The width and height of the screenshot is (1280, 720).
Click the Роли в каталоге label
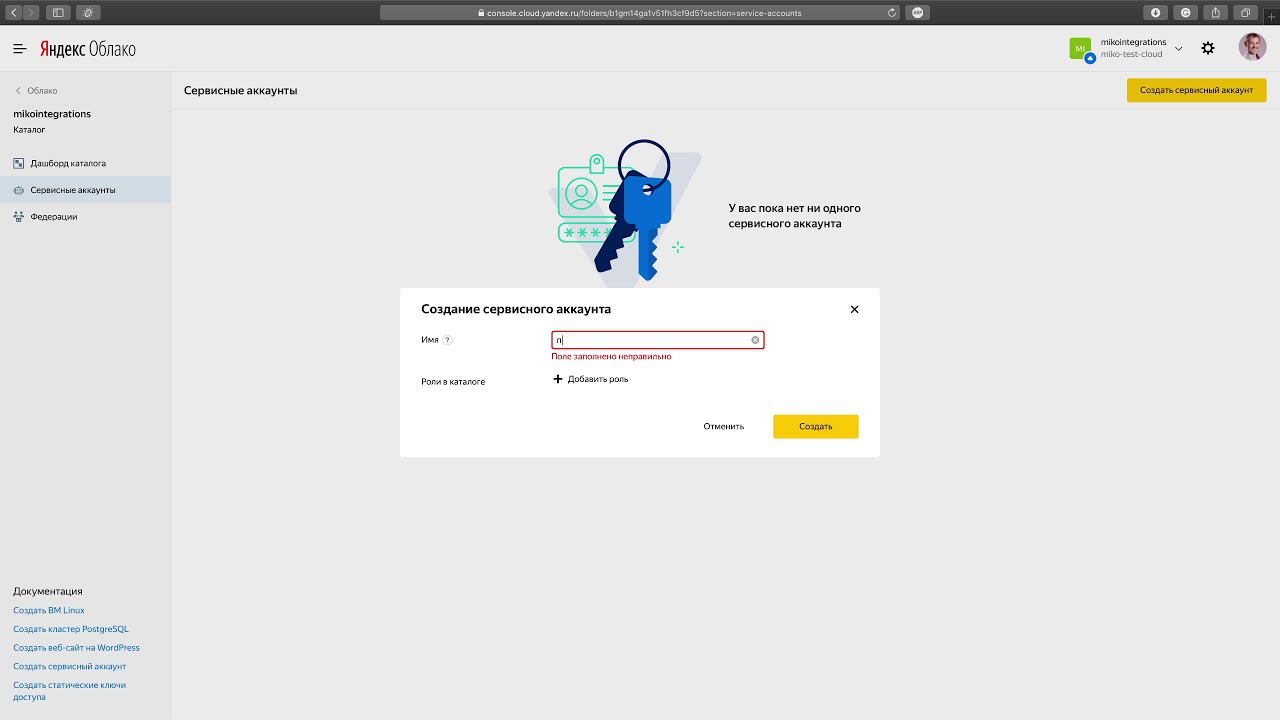pos(453,382)
